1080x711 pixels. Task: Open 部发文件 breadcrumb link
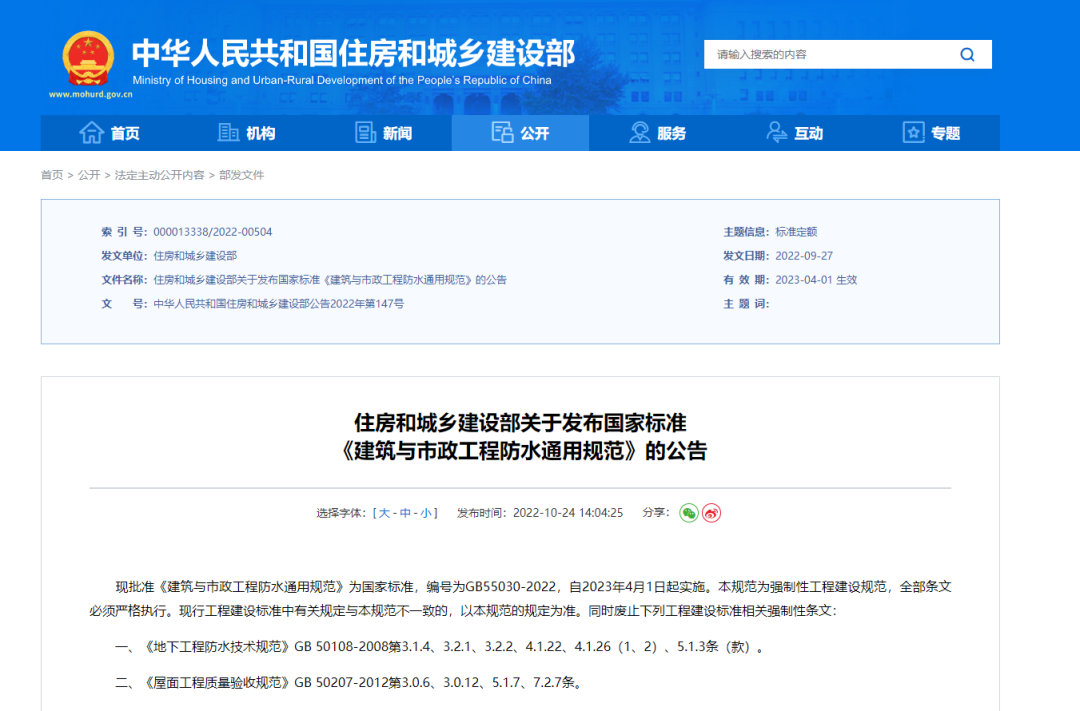(x=242, y=175)
